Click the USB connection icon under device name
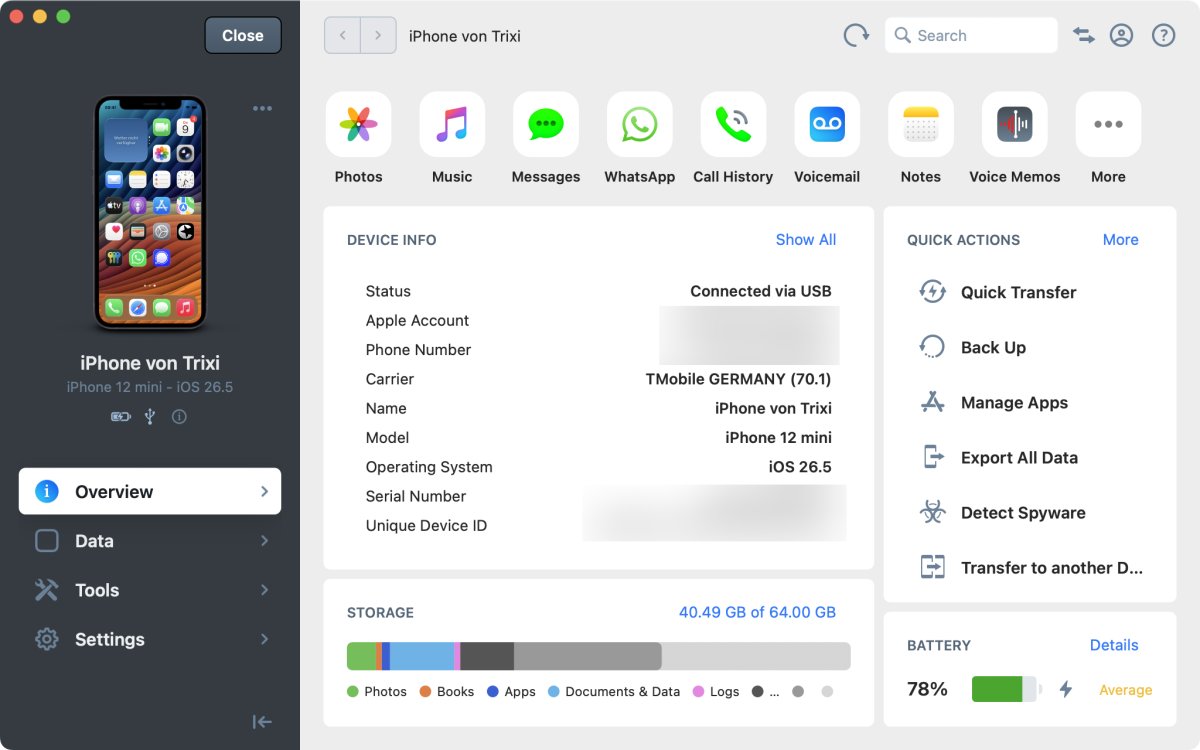This screenshot has height=750, width=1200. [150, 417]
